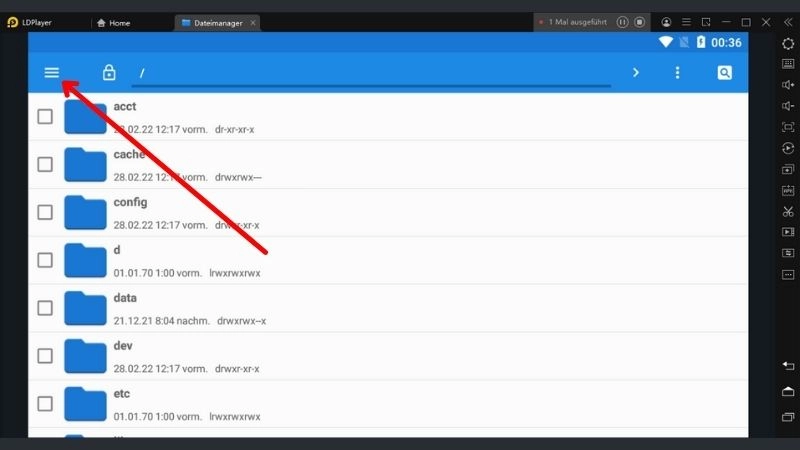The image size is (800, 450).
Task: Open the dev folder icon
Action: pyautogui.click(x=85, y=356)
